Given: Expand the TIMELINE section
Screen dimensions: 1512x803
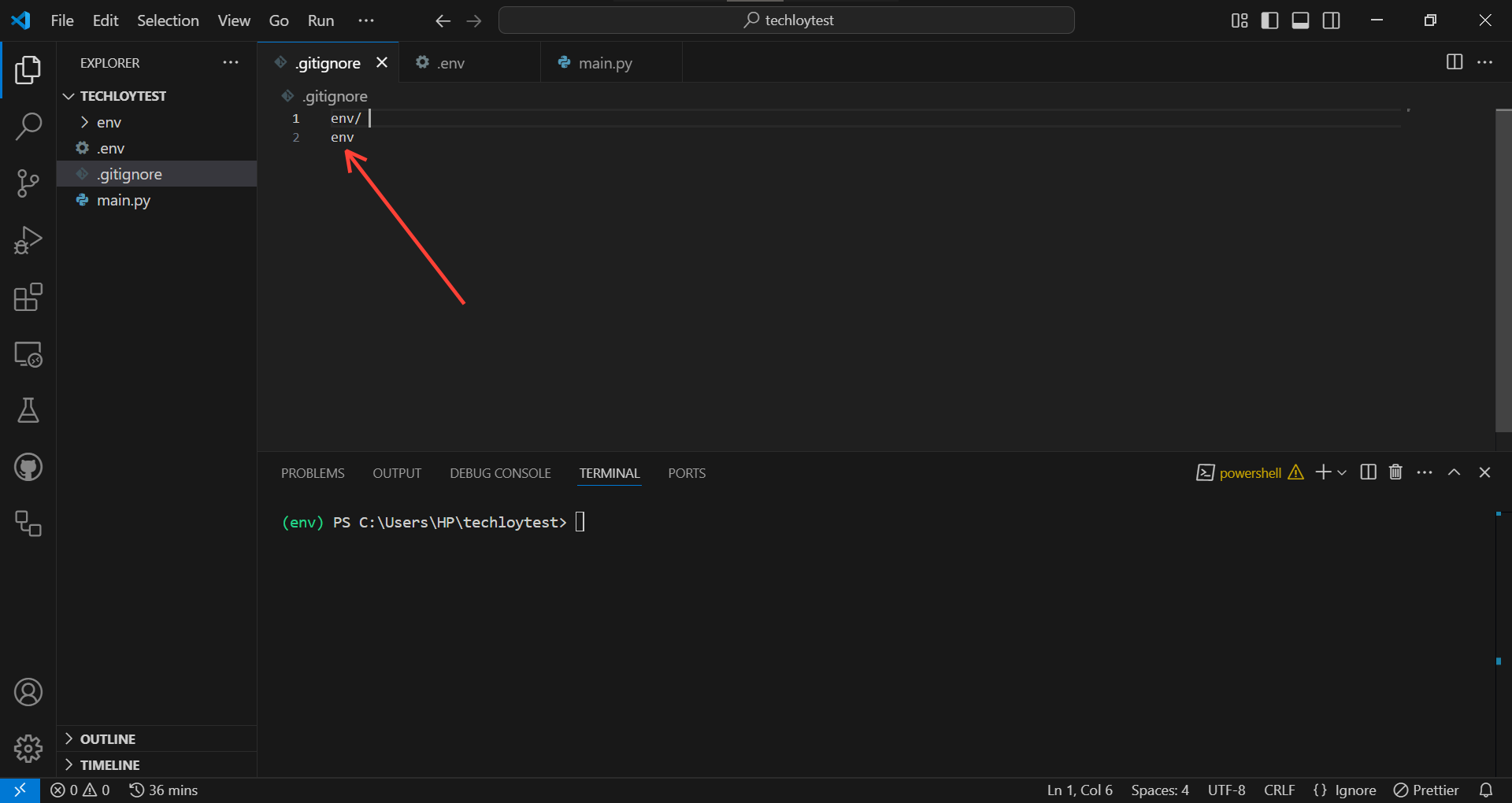Looking at the screenshot, I should tap(157, 764).
